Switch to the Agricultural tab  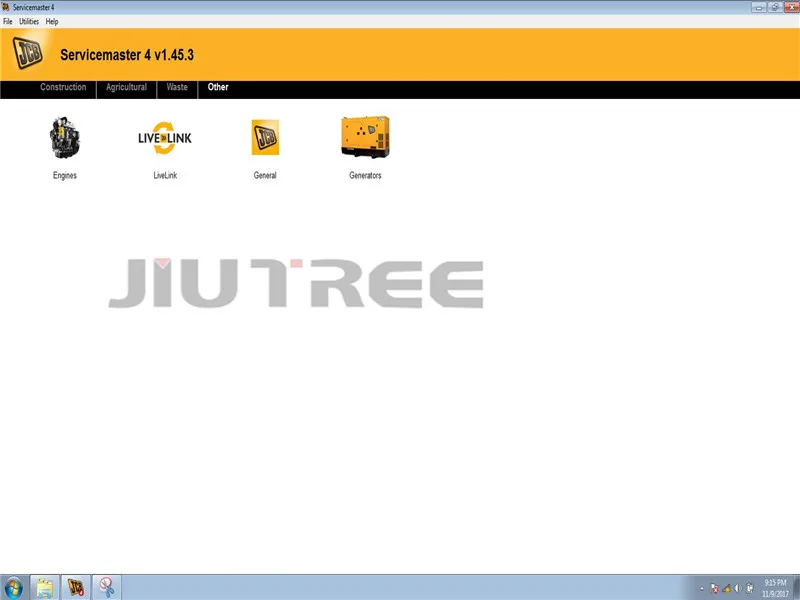pos(127,87)
